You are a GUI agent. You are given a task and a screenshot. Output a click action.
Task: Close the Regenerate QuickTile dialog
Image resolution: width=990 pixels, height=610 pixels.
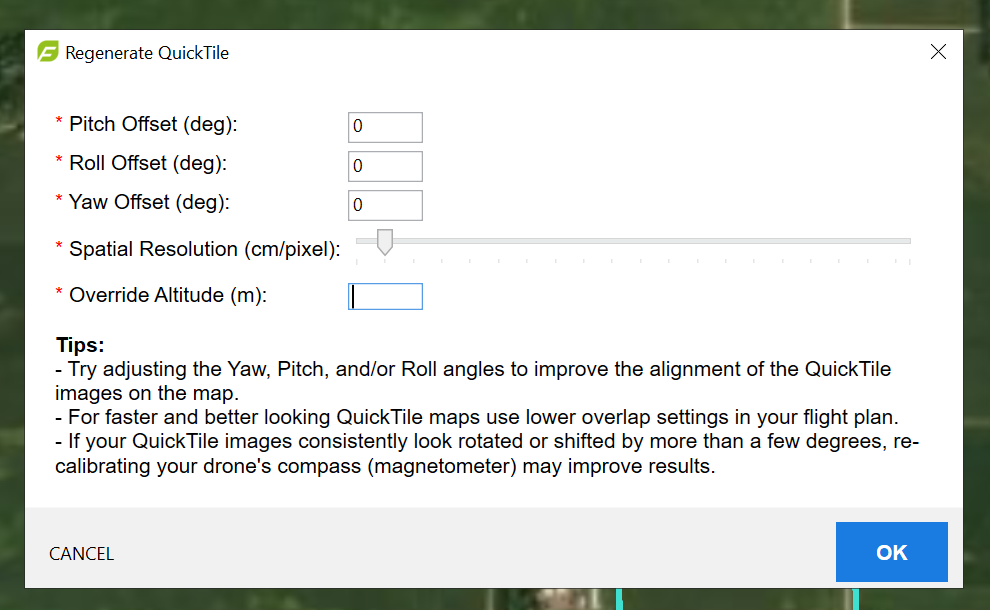(x=938, y=52)
